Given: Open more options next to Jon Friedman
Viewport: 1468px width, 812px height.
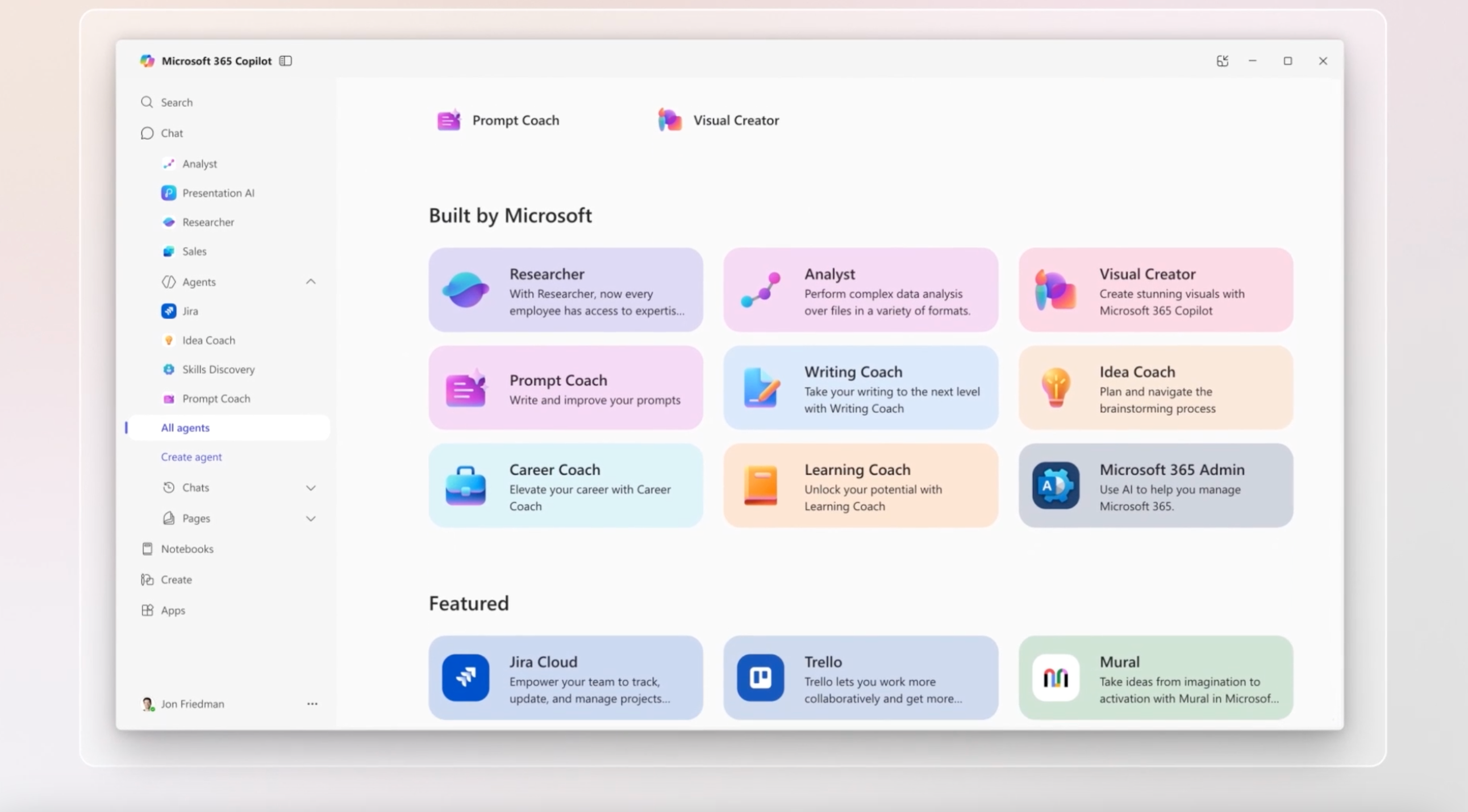Looking at the screenshot, I should click(x=312, y=704).
